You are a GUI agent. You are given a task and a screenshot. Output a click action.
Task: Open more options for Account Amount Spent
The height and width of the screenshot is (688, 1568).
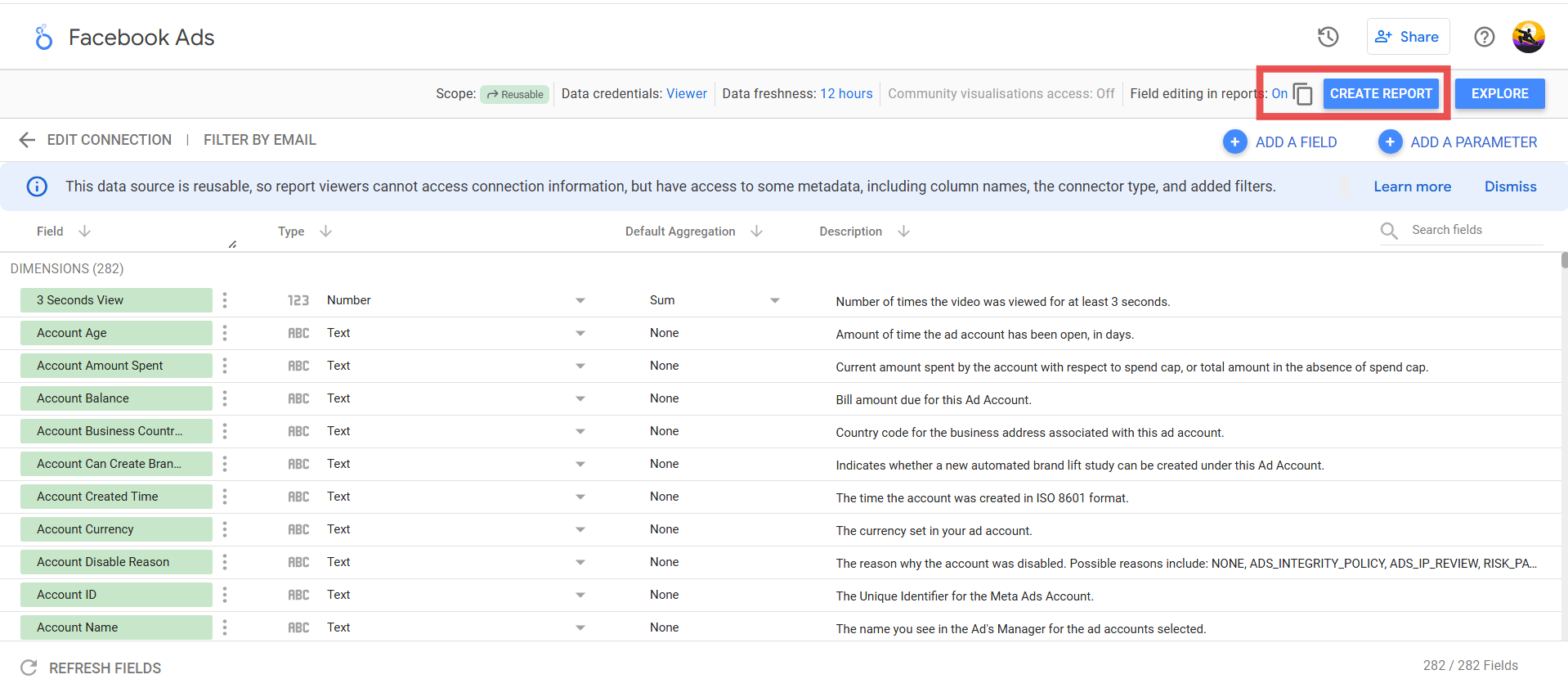pos(225,366)
